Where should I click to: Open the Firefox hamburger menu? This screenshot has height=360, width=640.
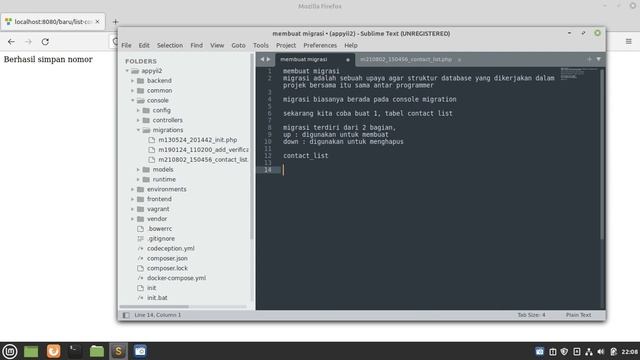point(629,42)
